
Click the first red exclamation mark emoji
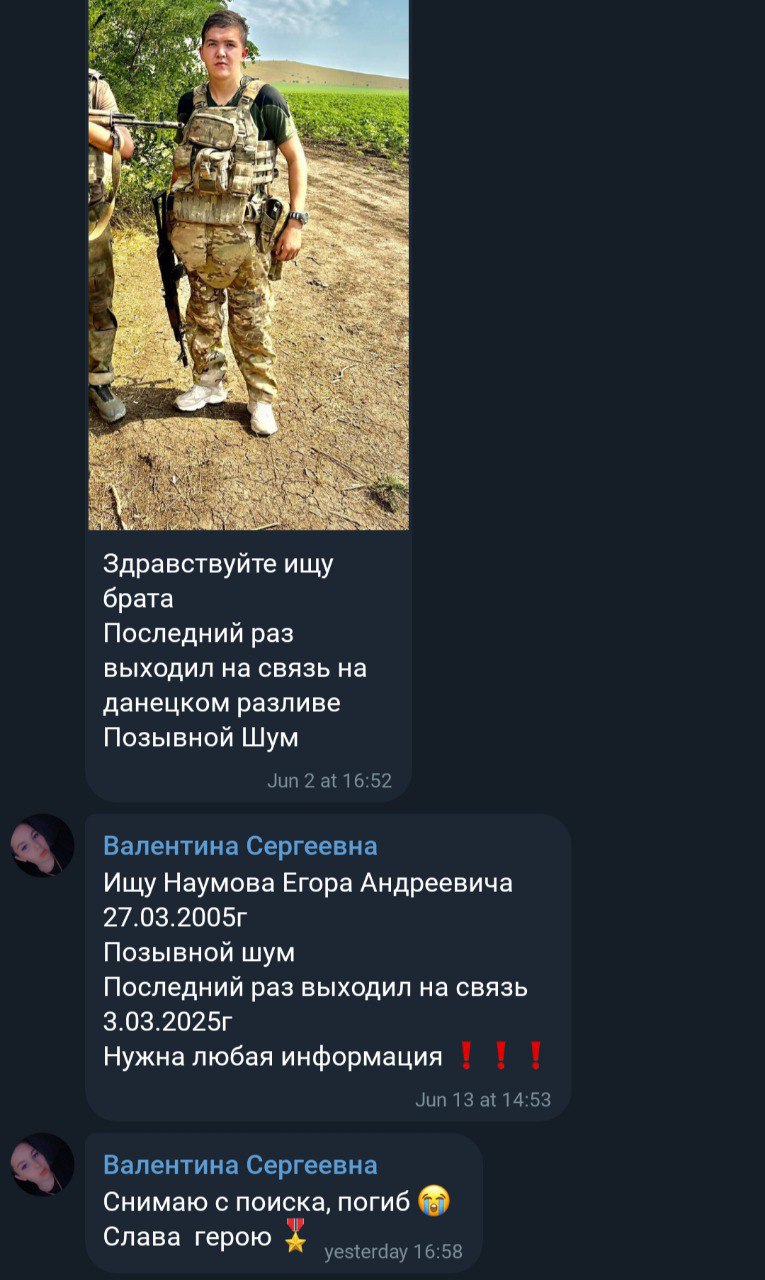coord(466,1056)
